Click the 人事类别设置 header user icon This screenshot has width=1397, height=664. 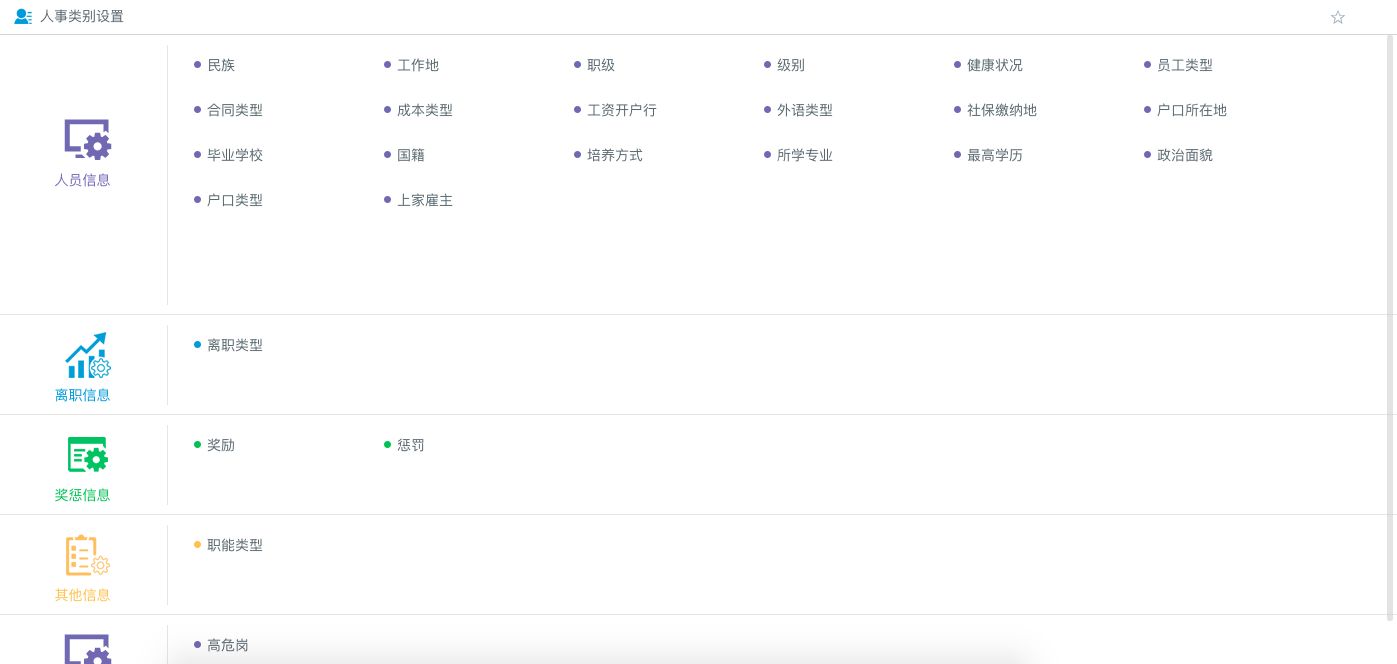point(23,17)
